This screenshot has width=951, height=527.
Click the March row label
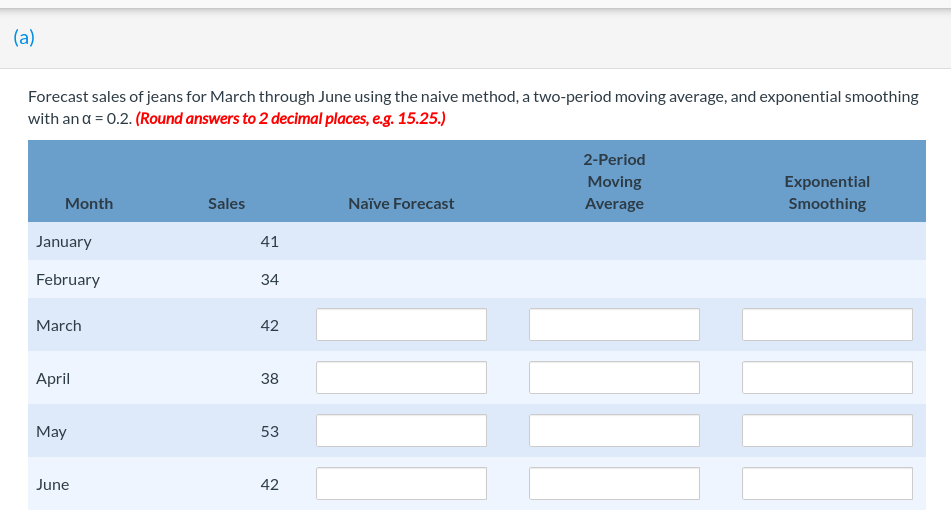(x=59, y=326)
